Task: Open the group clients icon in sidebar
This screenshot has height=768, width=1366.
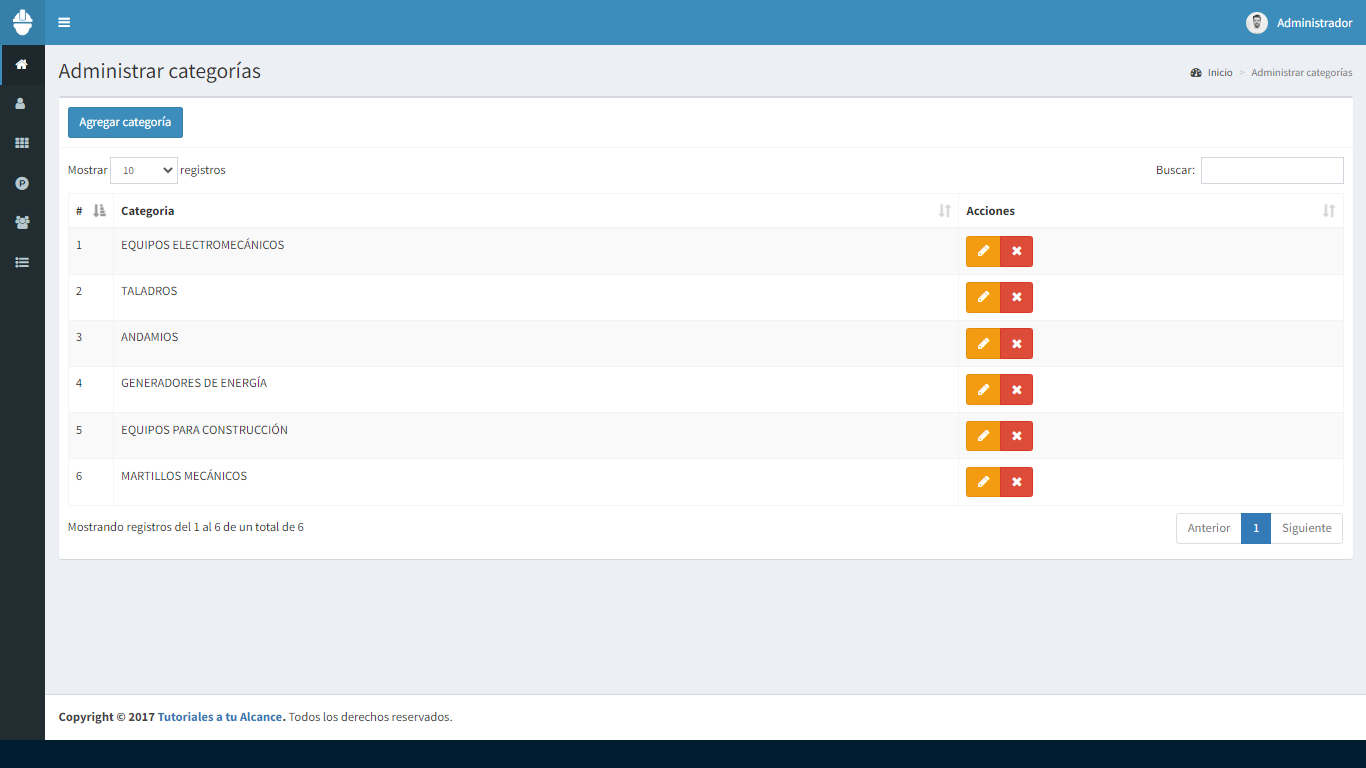Action: [x=22, y=222]
